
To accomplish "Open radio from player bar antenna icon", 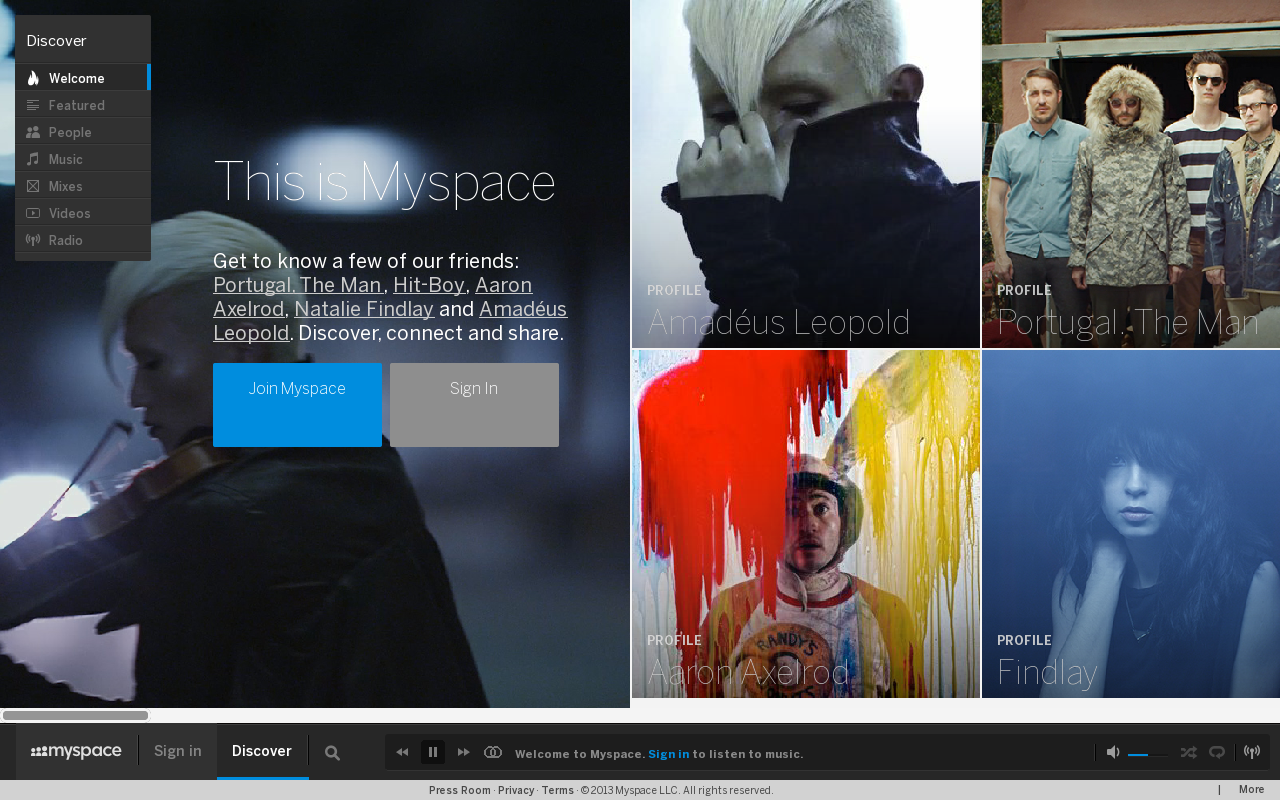I will (x=1252, y=752).
